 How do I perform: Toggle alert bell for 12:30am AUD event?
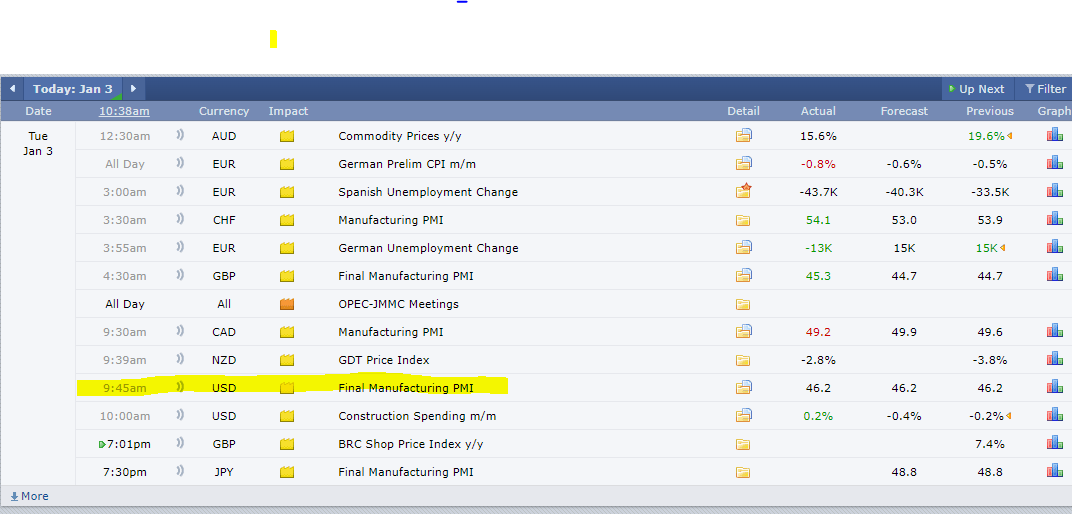coord(180,135)
